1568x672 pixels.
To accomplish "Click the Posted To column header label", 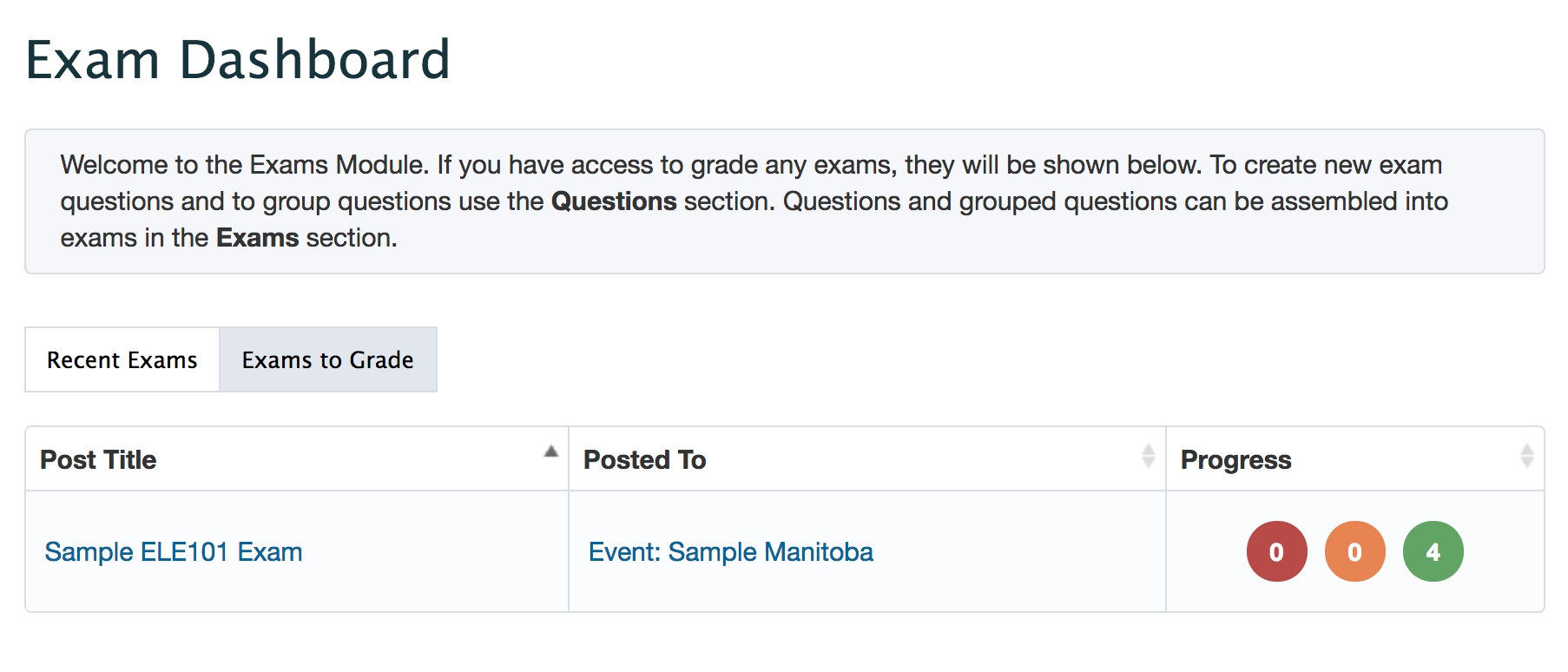I will coord(644,459).
